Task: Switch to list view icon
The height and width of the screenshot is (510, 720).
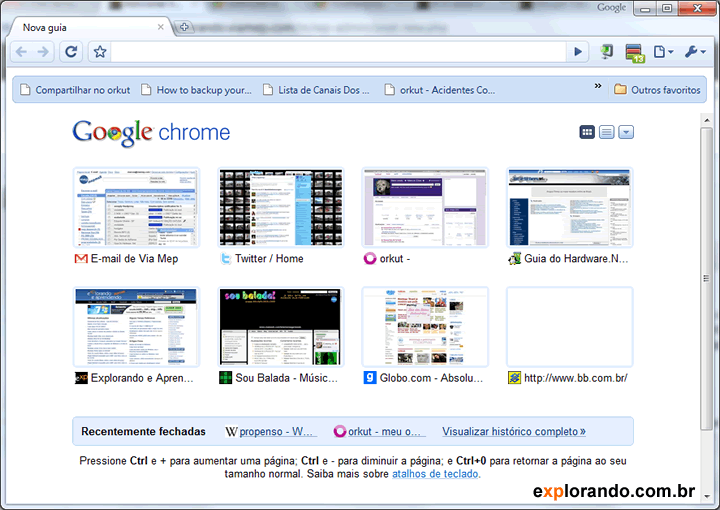Action: point(607,132)
